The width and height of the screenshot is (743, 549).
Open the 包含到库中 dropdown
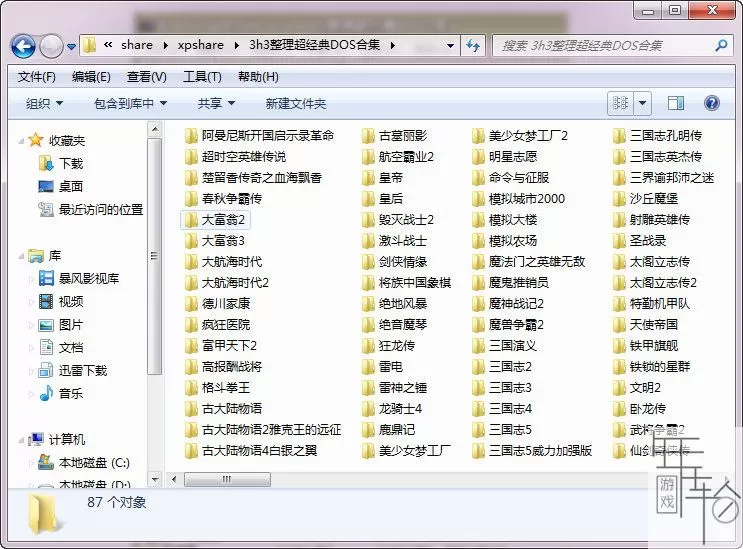click(130, 103)
